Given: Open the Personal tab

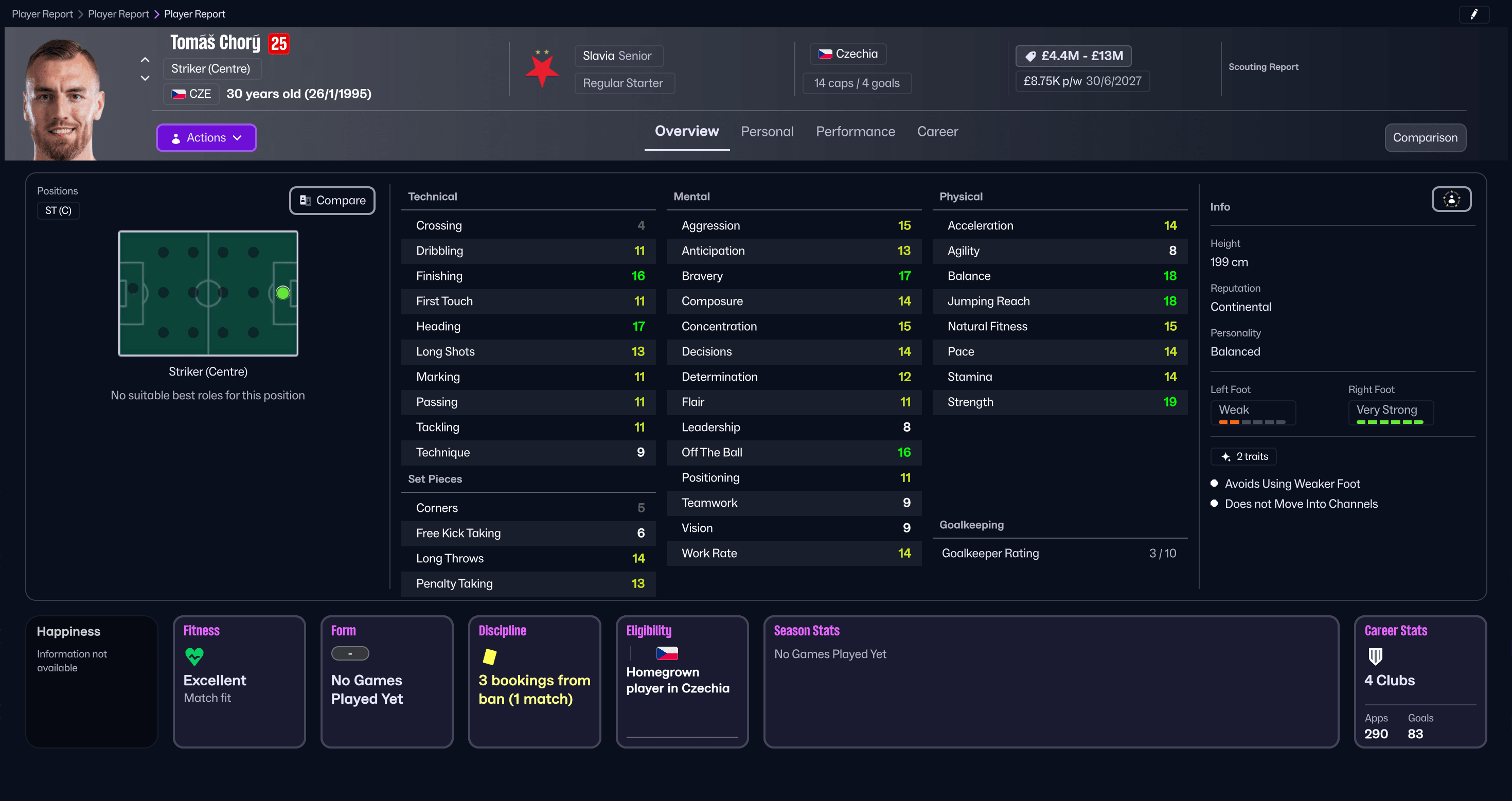Looking at the screenshot, I should (x=767, y=132).
